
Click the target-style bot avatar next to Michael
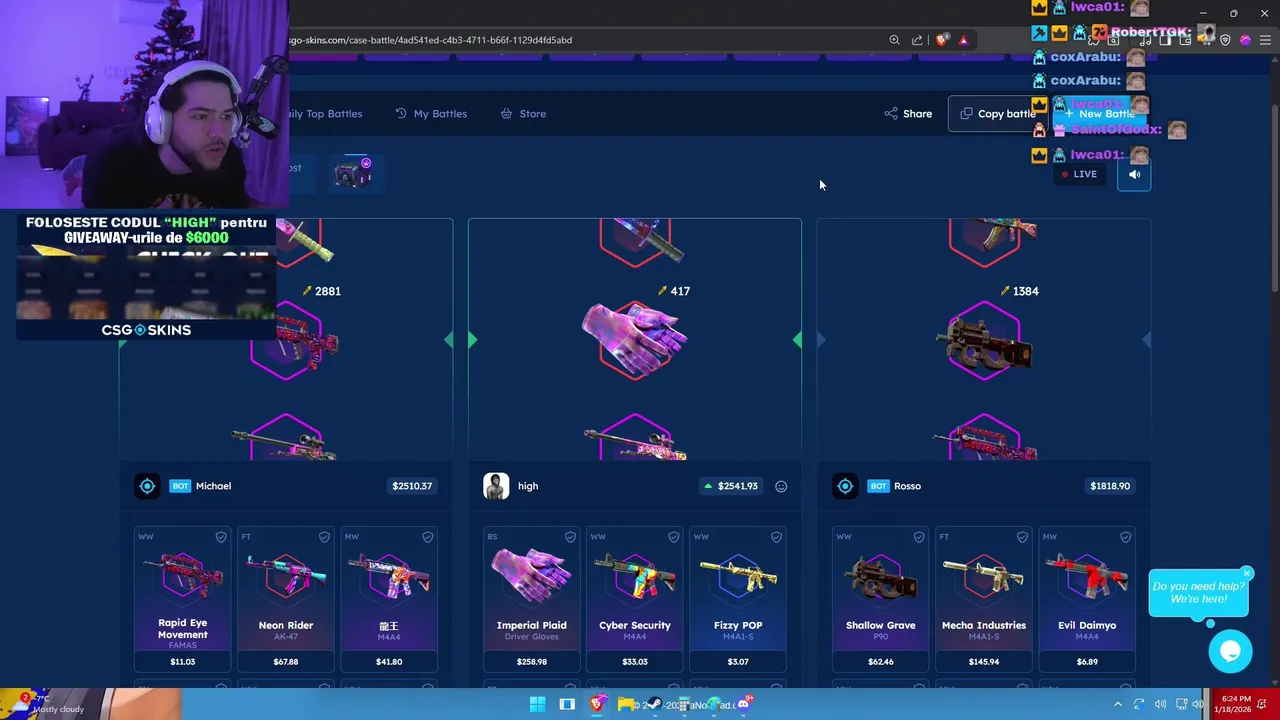[x=147, y=486]
